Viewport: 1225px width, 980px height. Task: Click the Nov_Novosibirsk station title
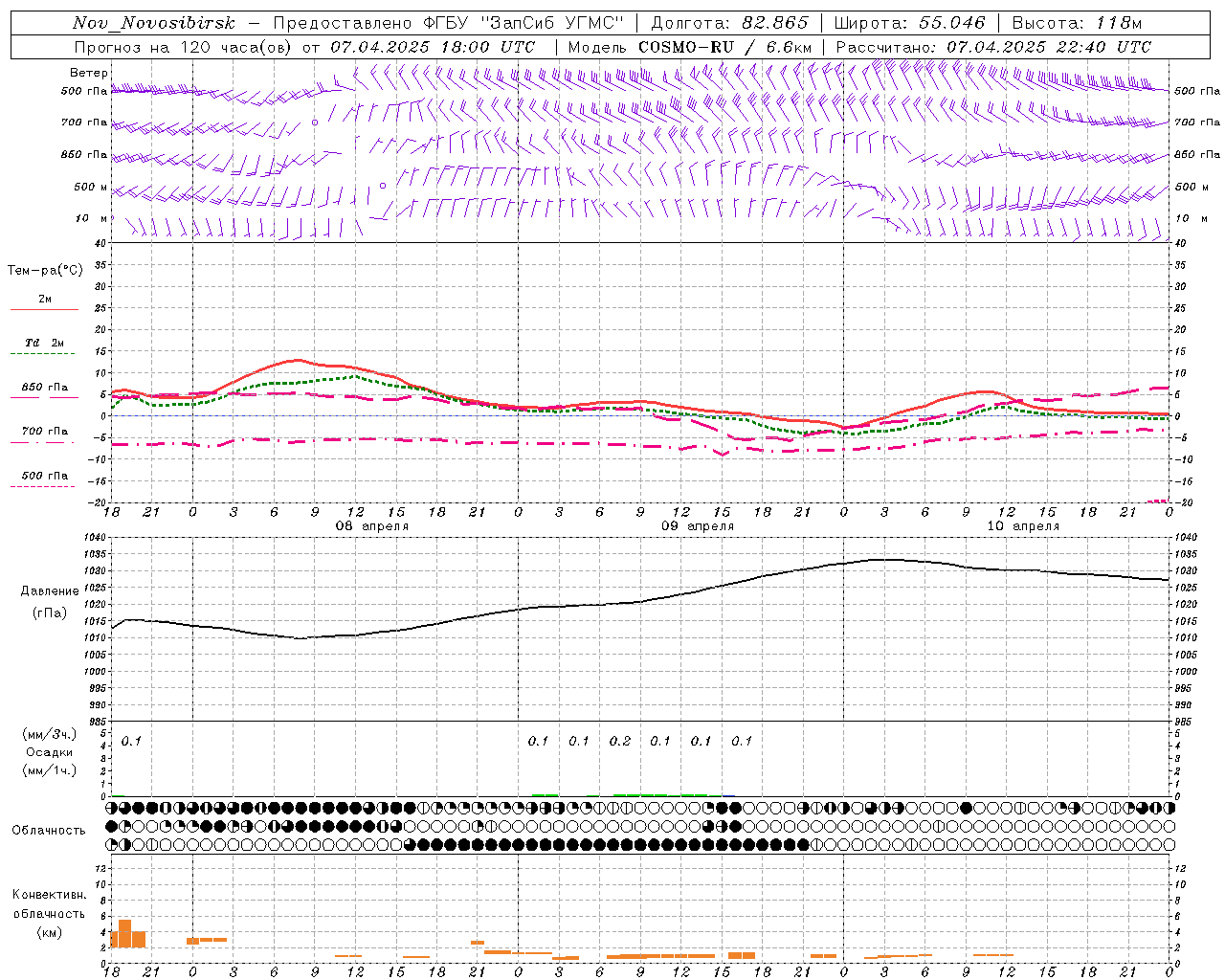(x=154, y=23)
